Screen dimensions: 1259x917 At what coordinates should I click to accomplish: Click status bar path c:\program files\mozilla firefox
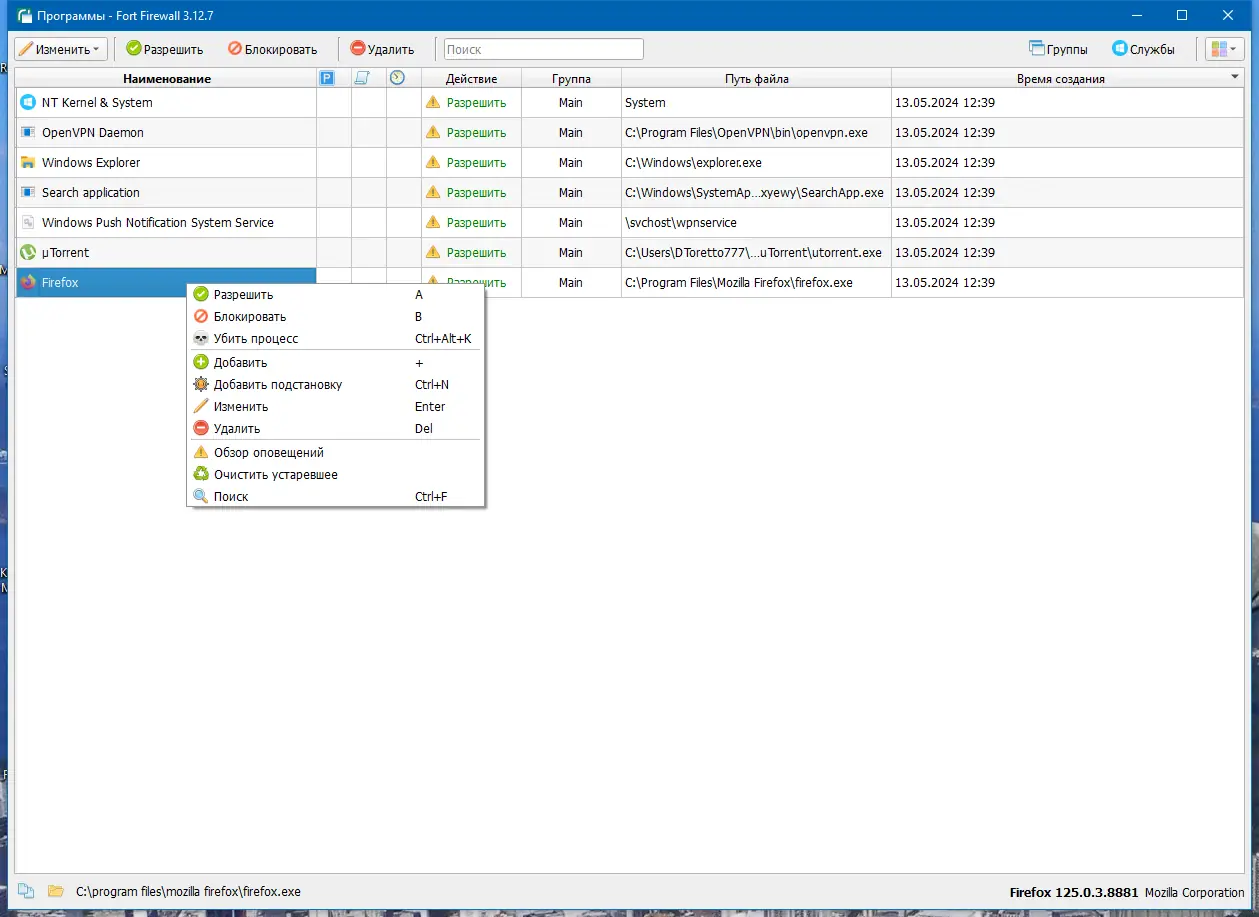coord(188,891)
